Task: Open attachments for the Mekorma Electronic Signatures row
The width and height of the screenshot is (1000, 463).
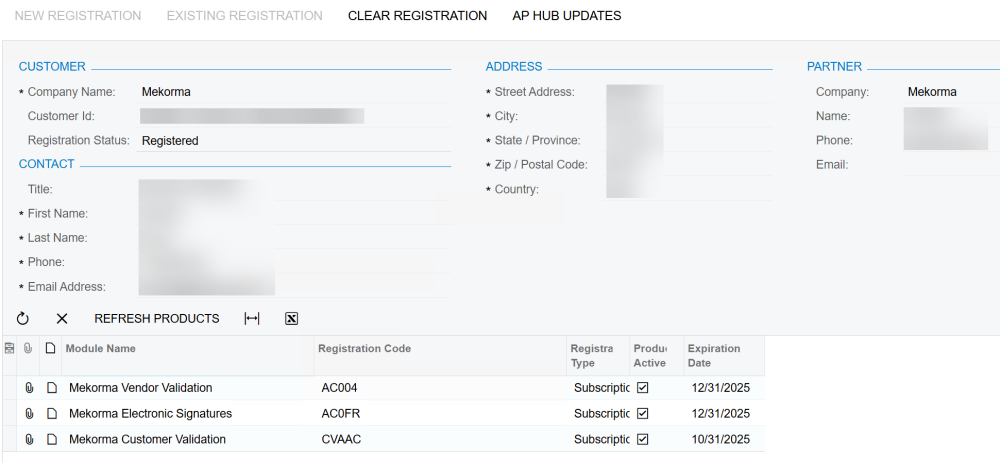Action: coord(29,413)
